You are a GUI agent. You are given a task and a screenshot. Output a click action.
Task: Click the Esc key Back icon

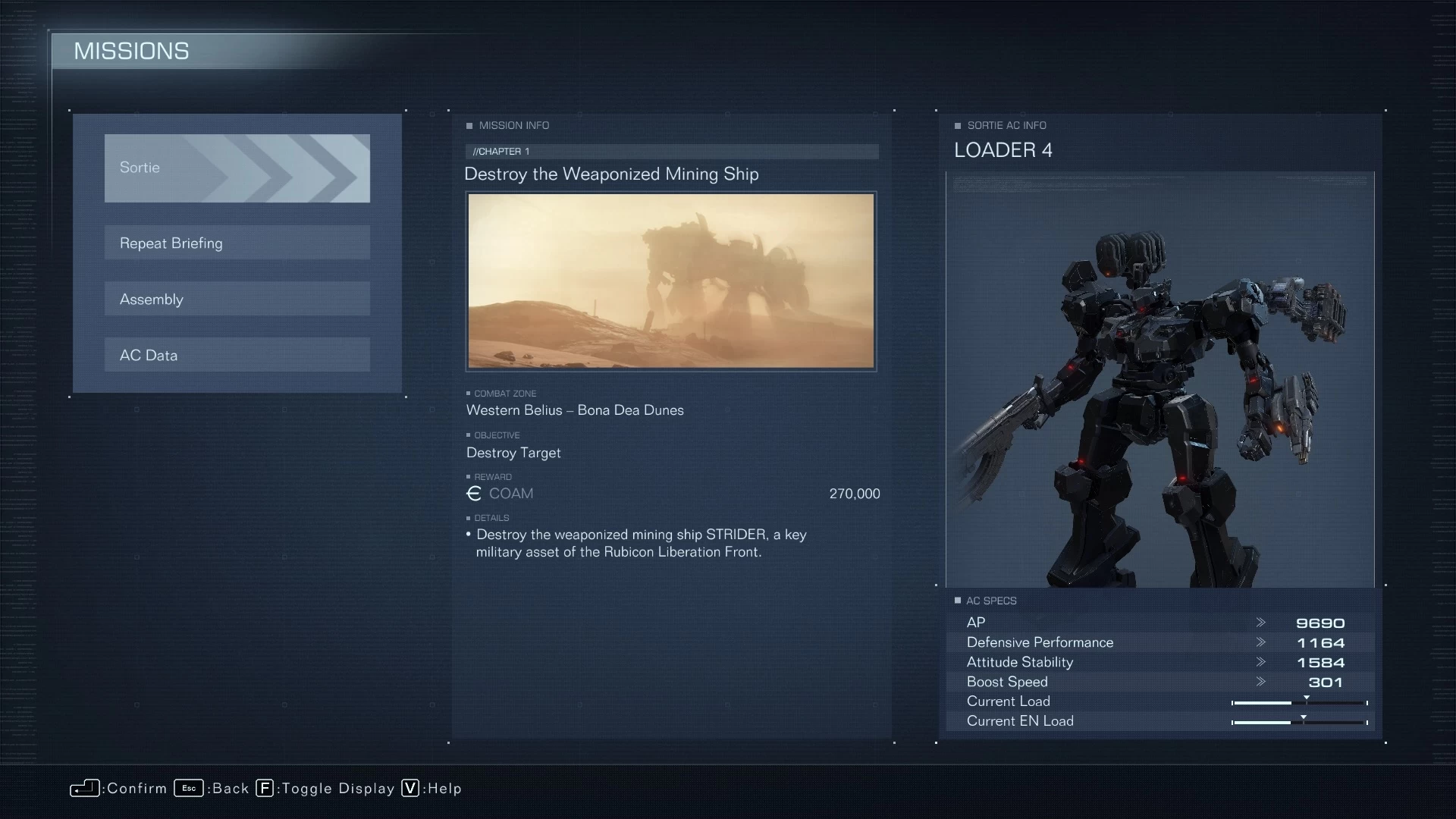(189, 788)
